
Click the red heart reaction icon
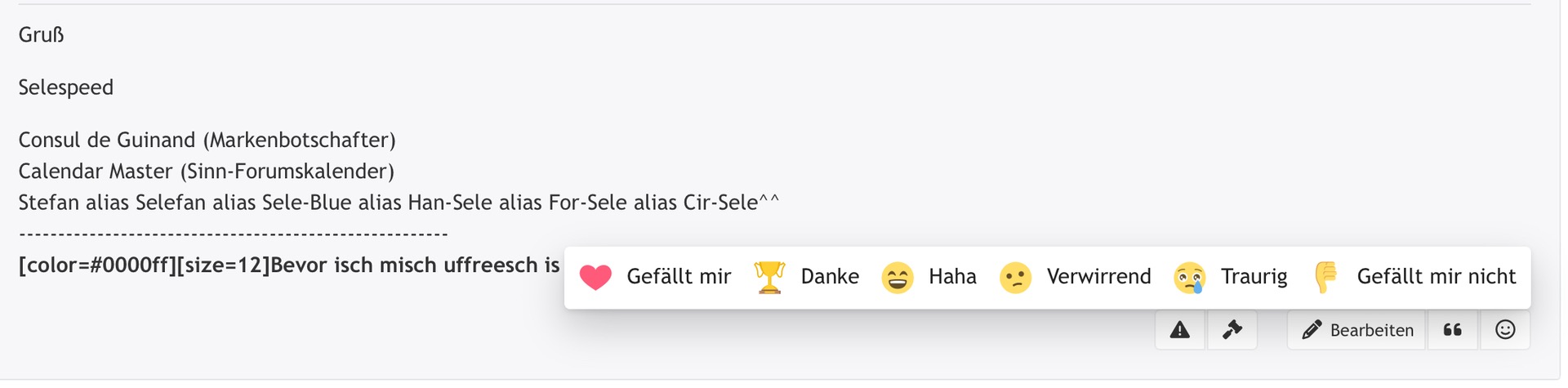click(x=595, y=278)
